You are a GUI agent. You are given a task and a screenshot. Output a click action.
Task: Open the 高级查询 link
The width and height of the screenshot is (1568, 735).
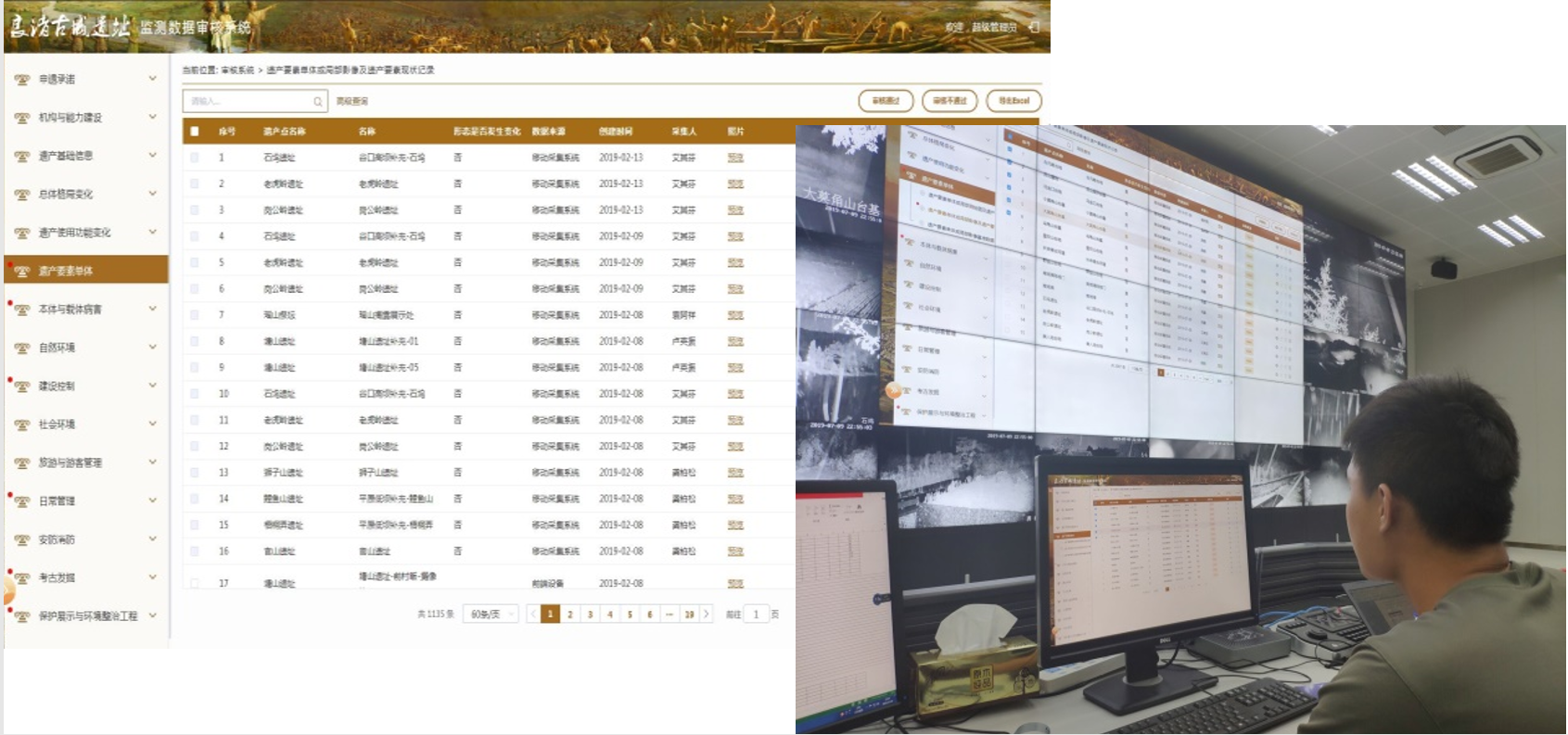pos(352,101)
